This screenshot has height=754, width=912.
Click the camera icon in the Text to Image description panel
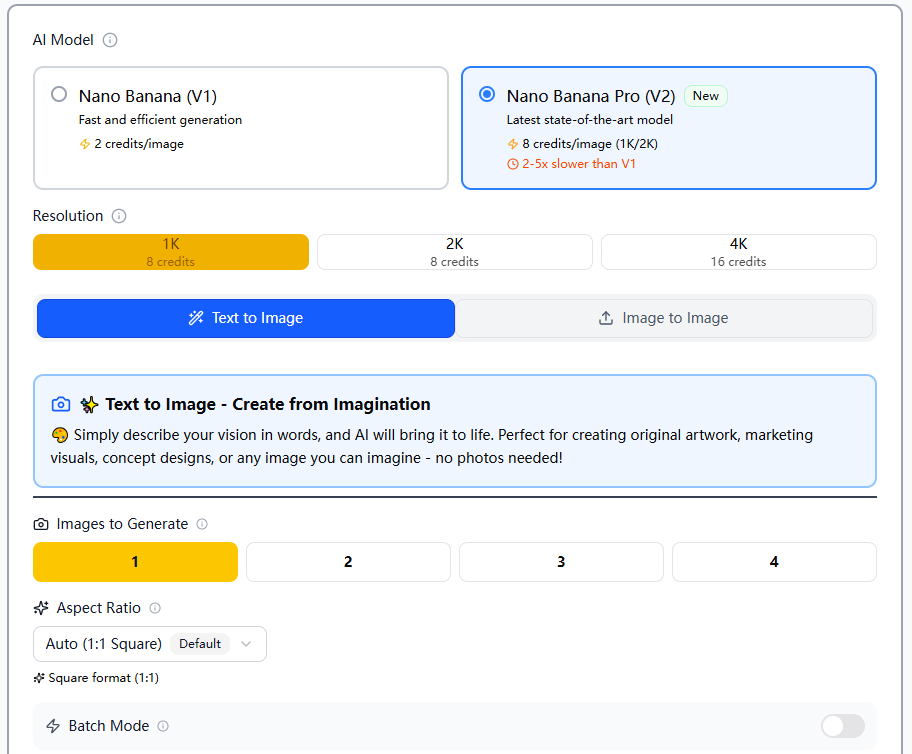(x=60, y=404)
